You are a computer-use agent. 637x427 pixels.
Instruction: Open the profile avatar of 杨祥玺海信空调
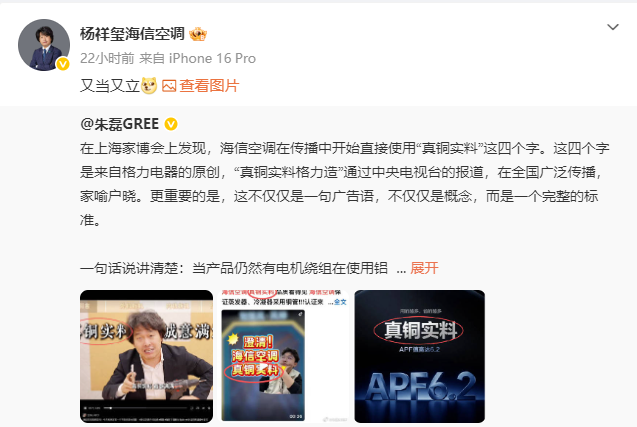tap(44, 45)
